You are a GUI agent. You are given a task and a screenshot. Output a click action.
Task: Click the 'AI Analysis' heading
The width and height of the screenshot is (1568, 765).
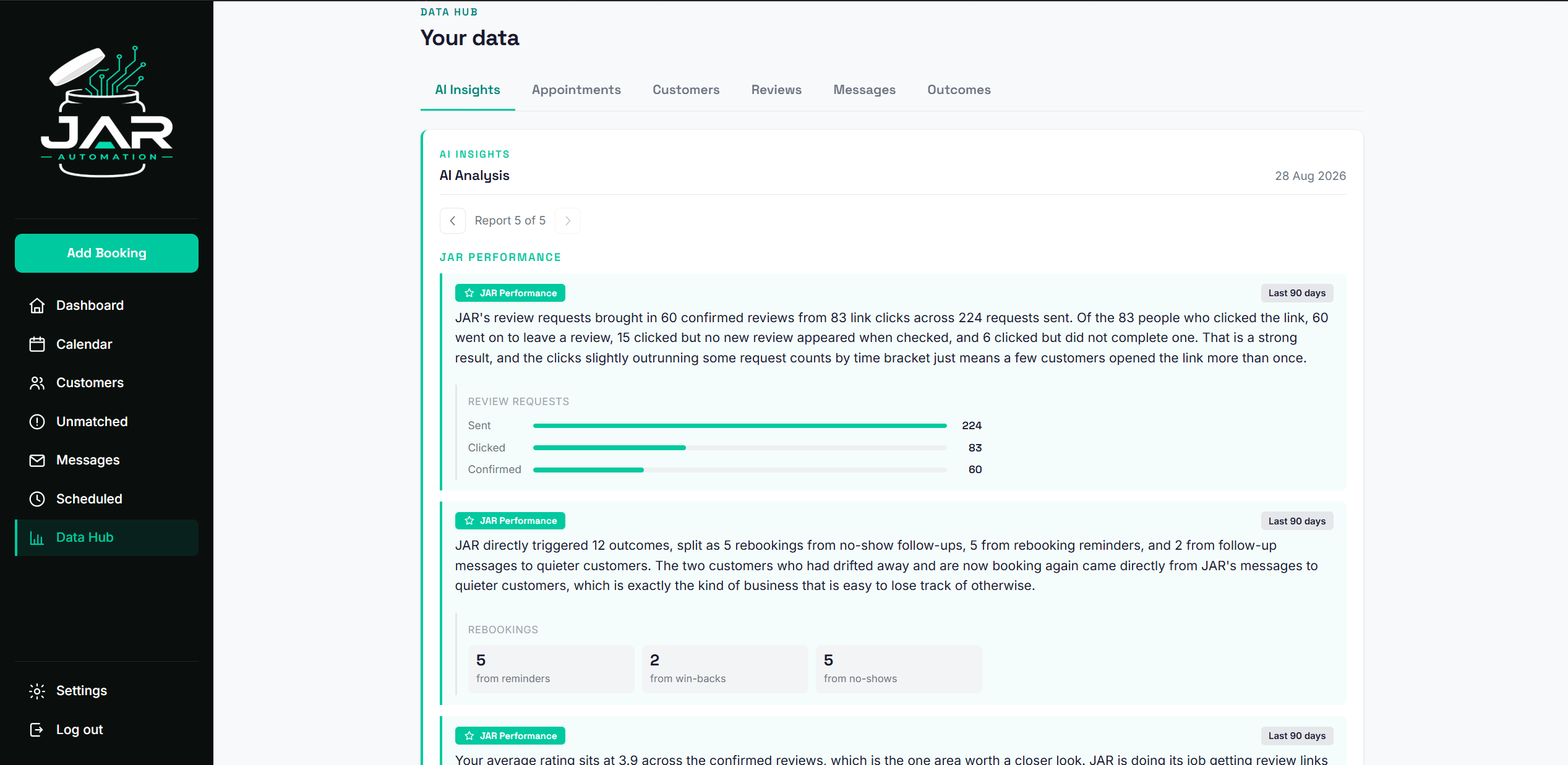[474, 176]
